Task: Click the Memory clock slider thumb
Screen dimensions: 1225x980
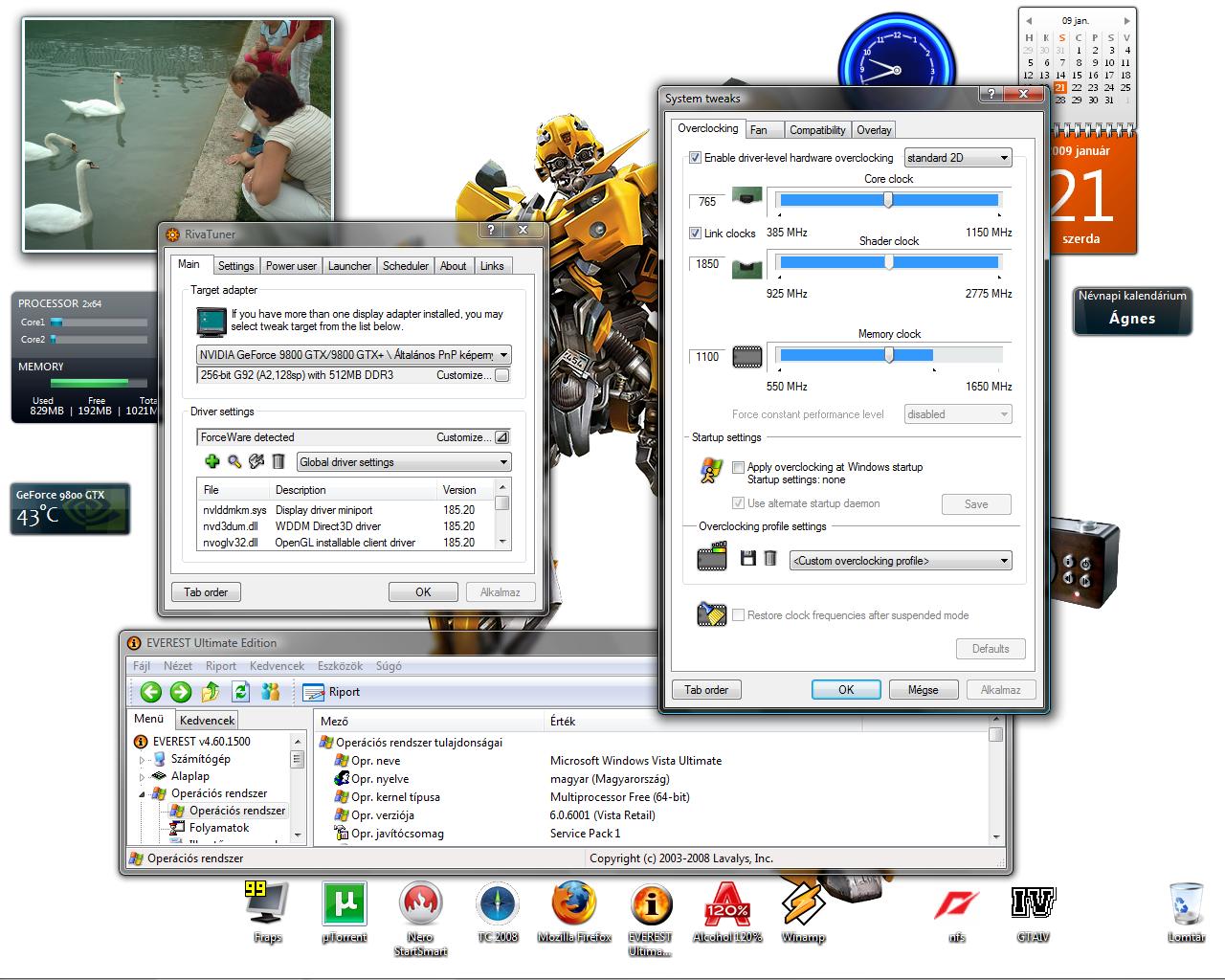Action: (889, 355)
